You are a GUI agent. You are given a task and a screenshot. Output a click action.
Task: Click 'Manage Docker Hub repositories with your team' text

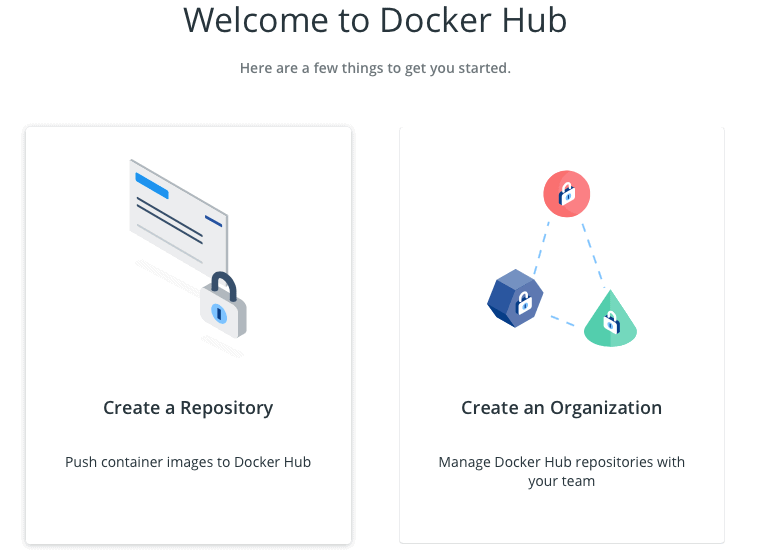click(561, 471)
